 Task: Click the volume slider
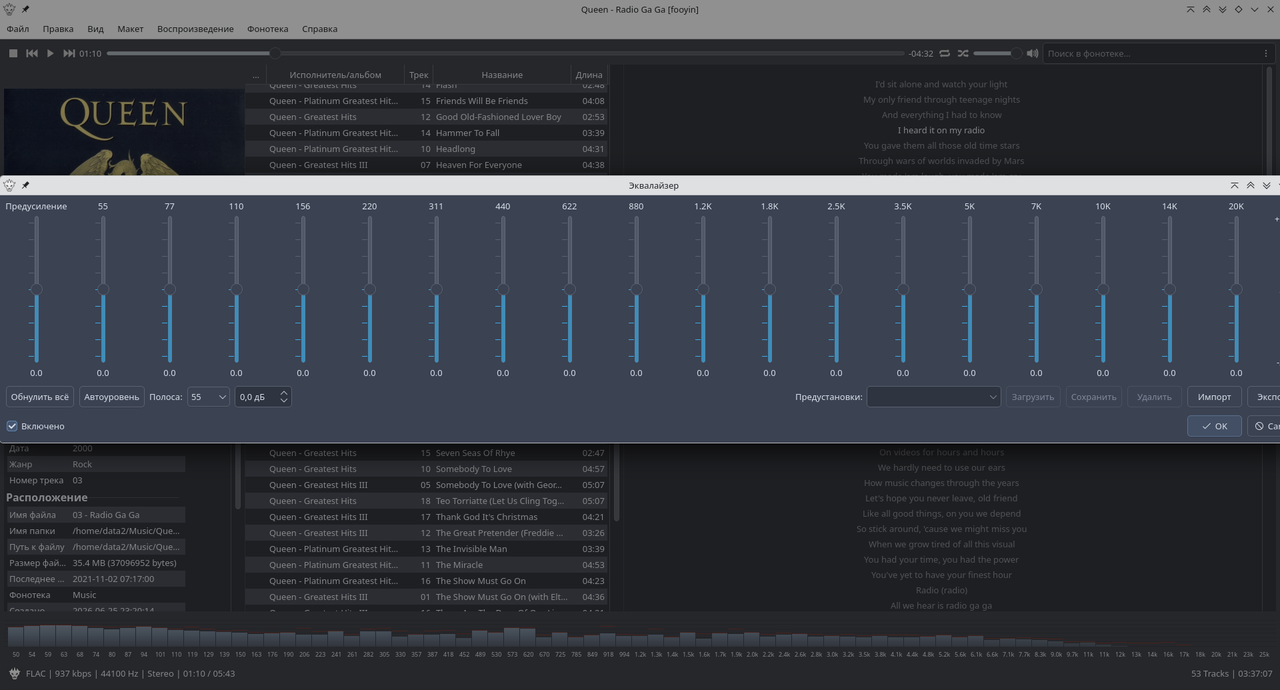(997, 53)
